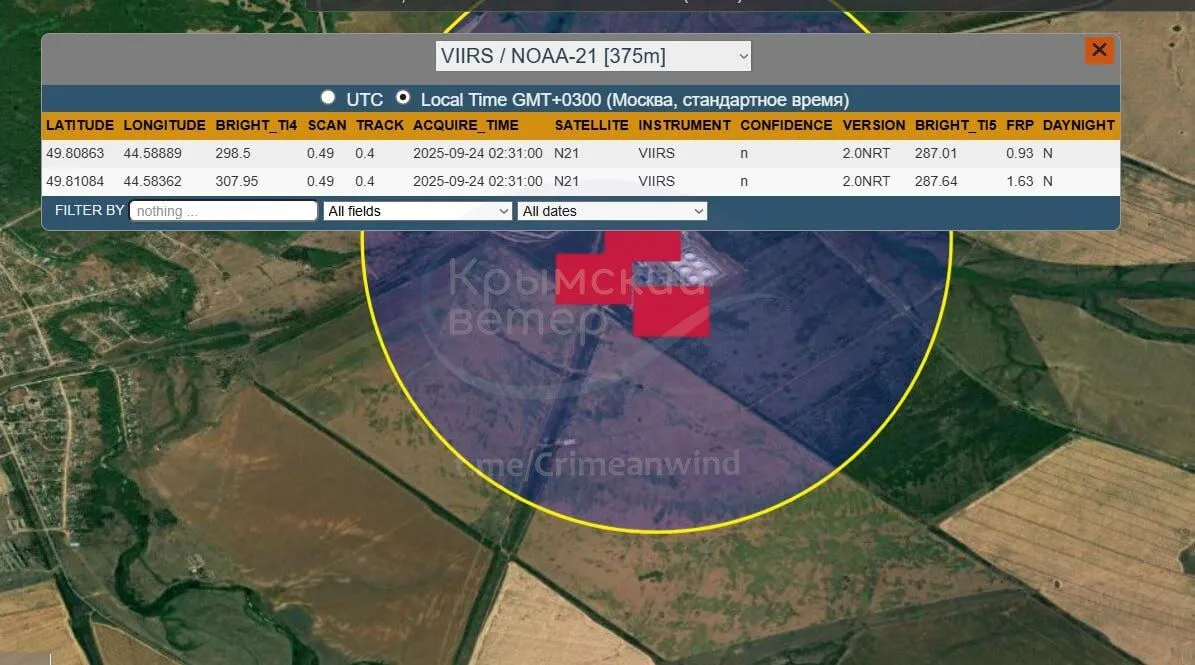The height and width of the screenshot is (665, 1195).
Task: Sort by the ACQUIRE_TIME column header
Action: 465,126
